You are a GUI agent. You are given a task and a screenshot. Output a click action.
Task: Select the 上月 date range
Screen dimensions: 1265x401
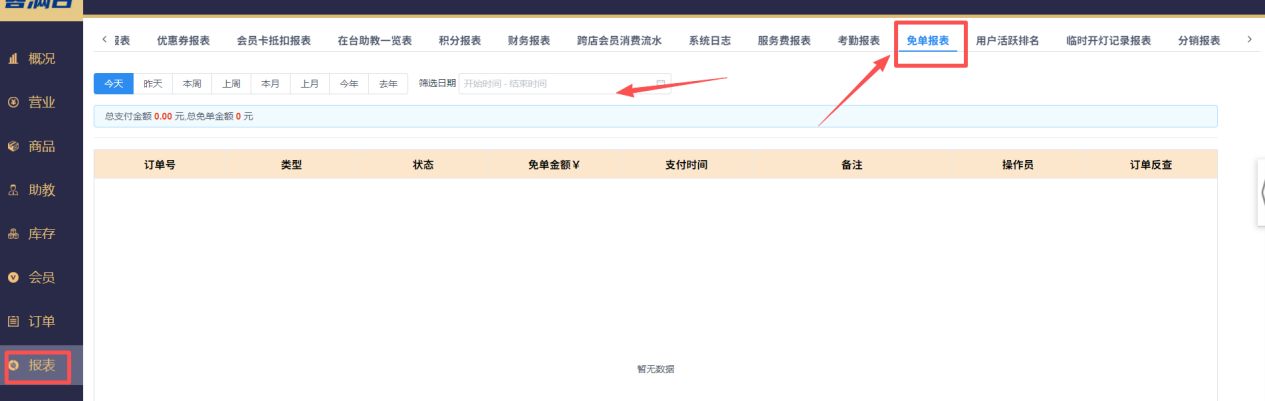tap(309, 84)
